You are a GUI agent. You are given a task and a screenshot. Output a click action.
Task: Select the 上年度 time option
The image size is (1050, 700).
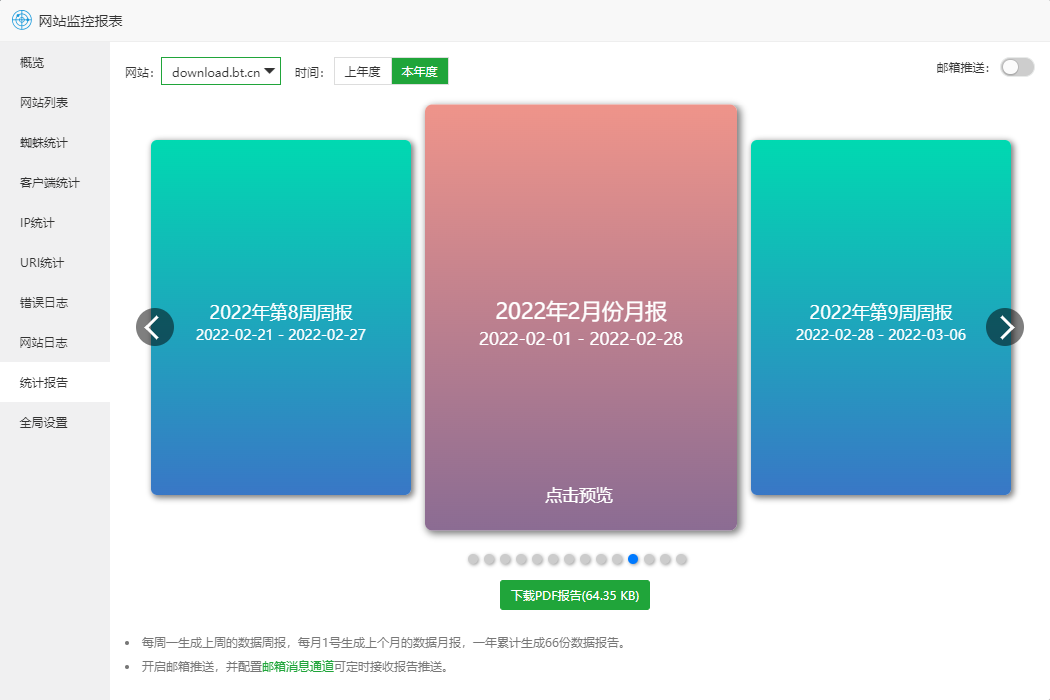point(362,72)
